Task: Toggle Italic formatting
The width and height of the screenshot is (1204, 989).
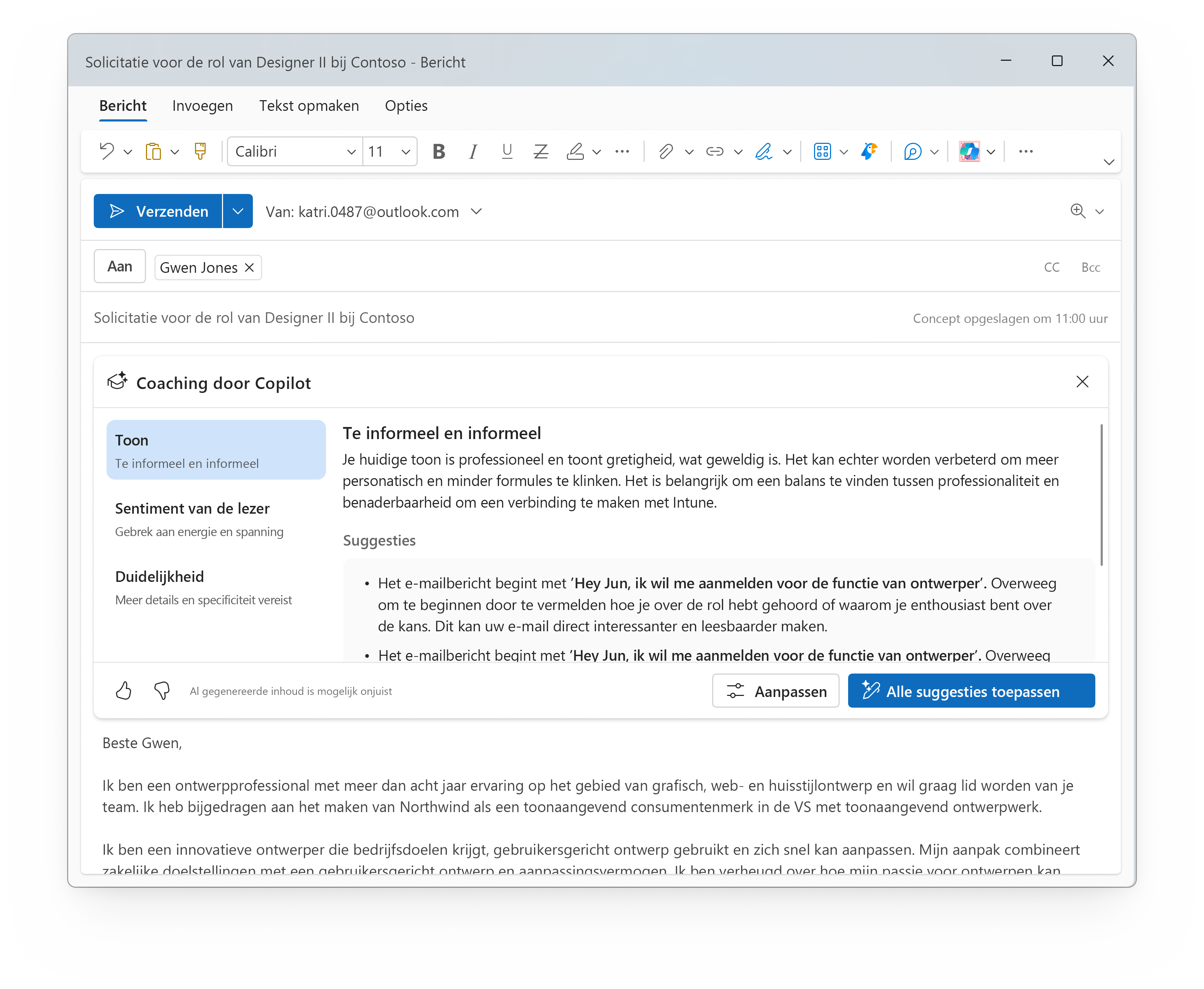Action: [x=473, y=152]
